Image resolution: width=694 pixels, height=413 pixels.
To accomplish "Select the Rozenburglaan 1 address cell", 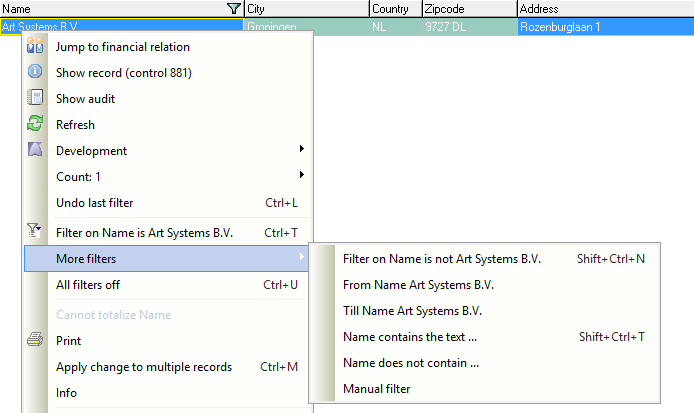I will click(x=606, y=27).
